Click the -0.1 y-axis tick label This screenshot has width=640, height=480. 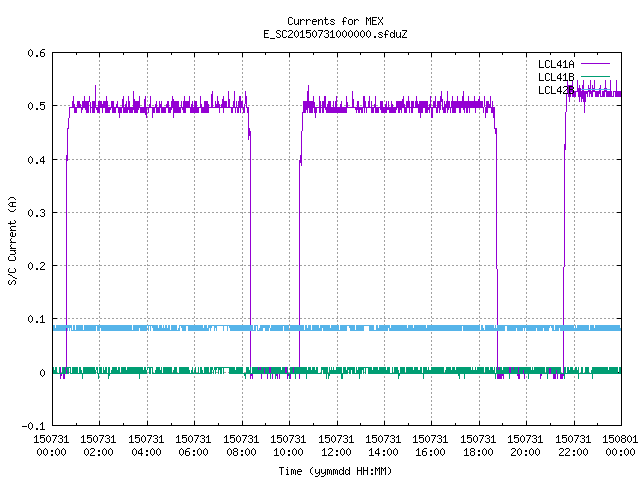click(33, 426)
